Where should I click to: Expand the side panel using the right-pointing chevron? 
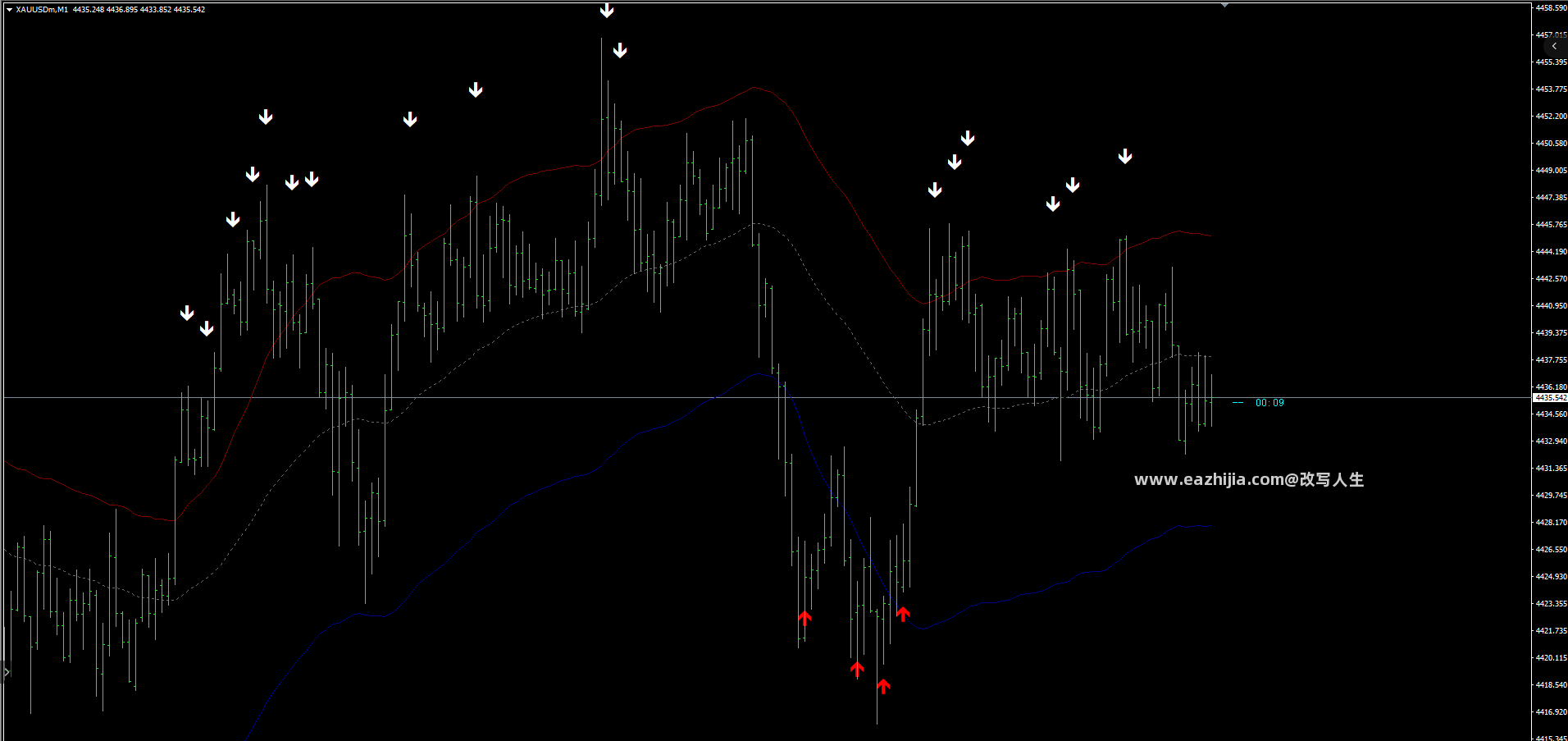point(7,672)
